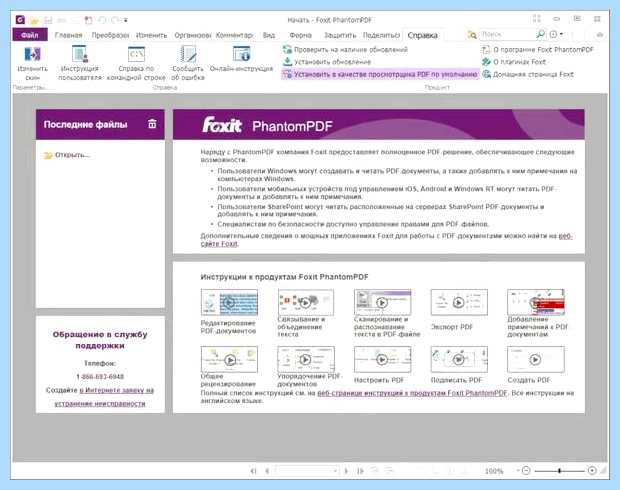Play the Настроить PDF tutorial thumbnail

point(382,359)
